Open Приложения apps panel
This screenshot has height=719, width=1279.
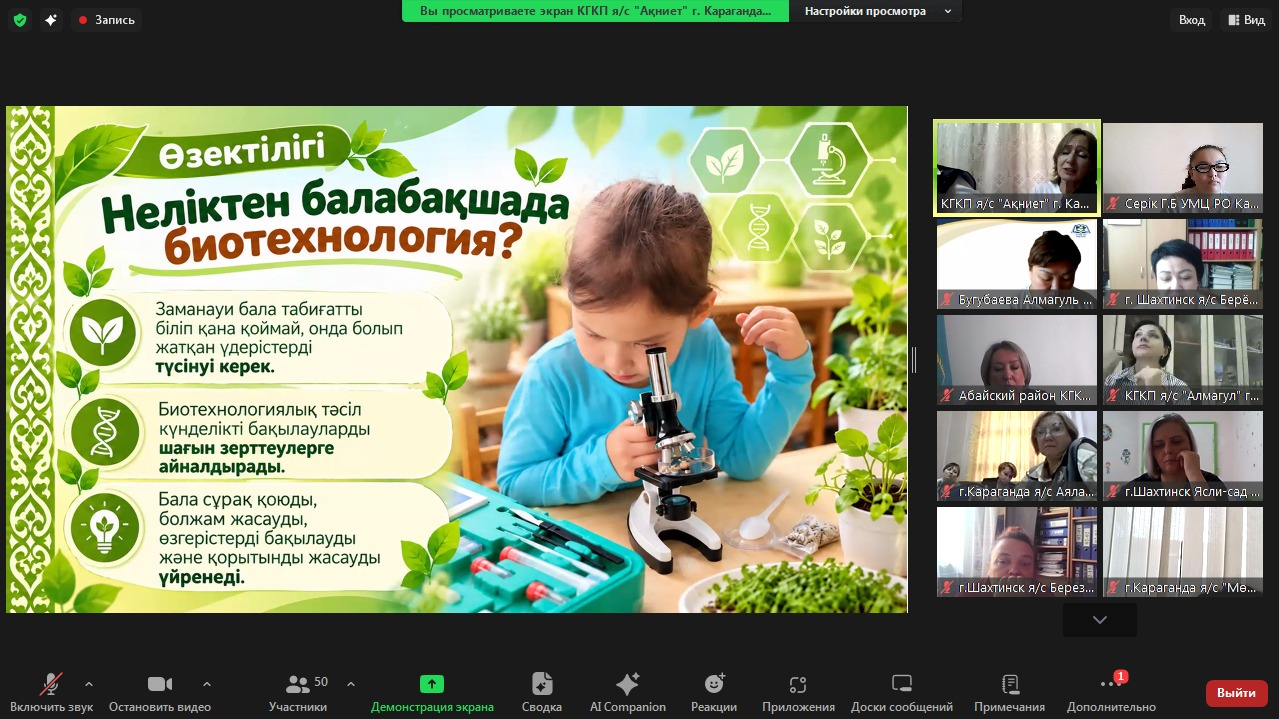(798, 692)
